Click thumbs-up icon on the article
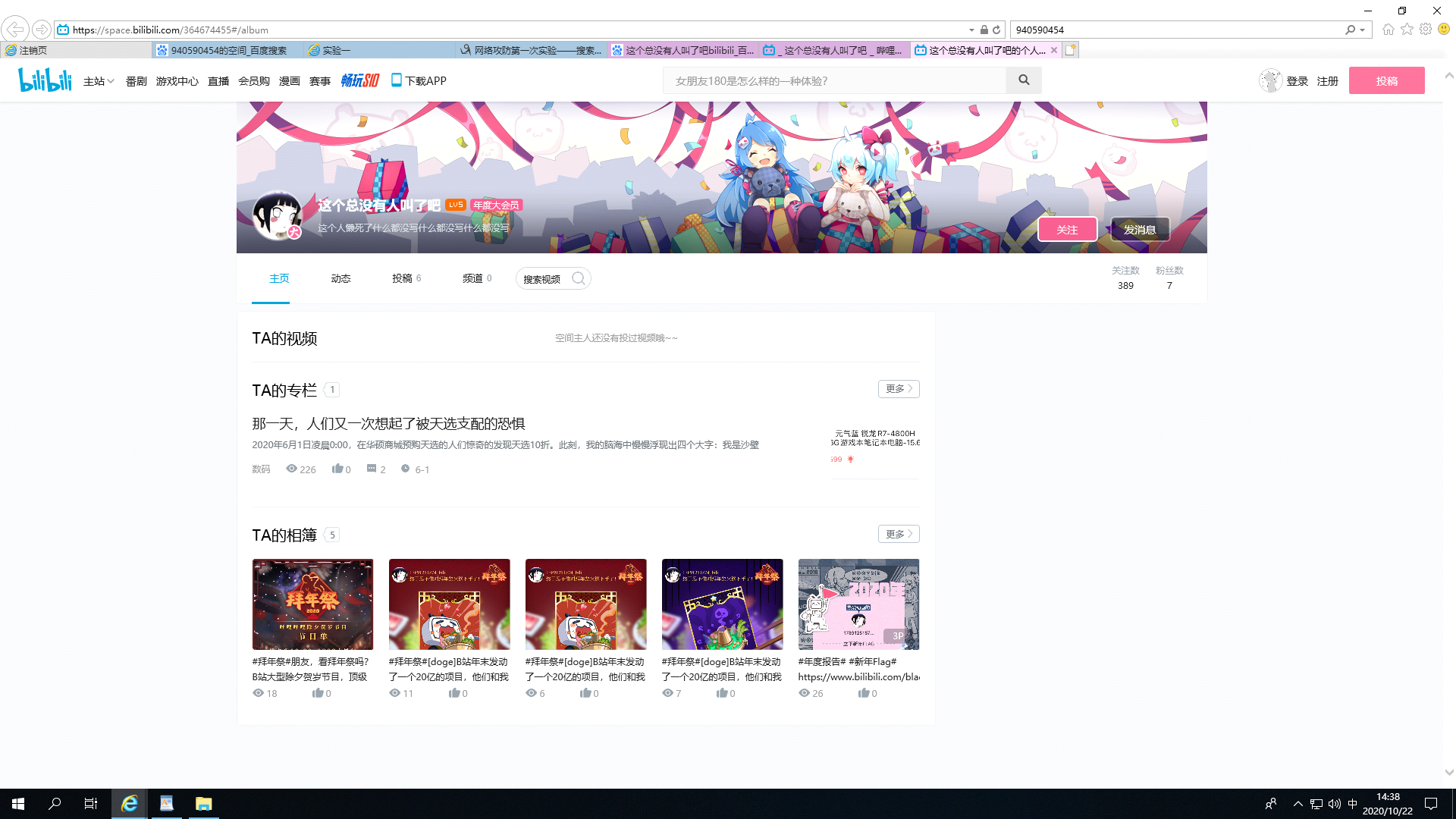Viewport: 1456px width, 819px height. pyautogui.click(x=337, y=469)
